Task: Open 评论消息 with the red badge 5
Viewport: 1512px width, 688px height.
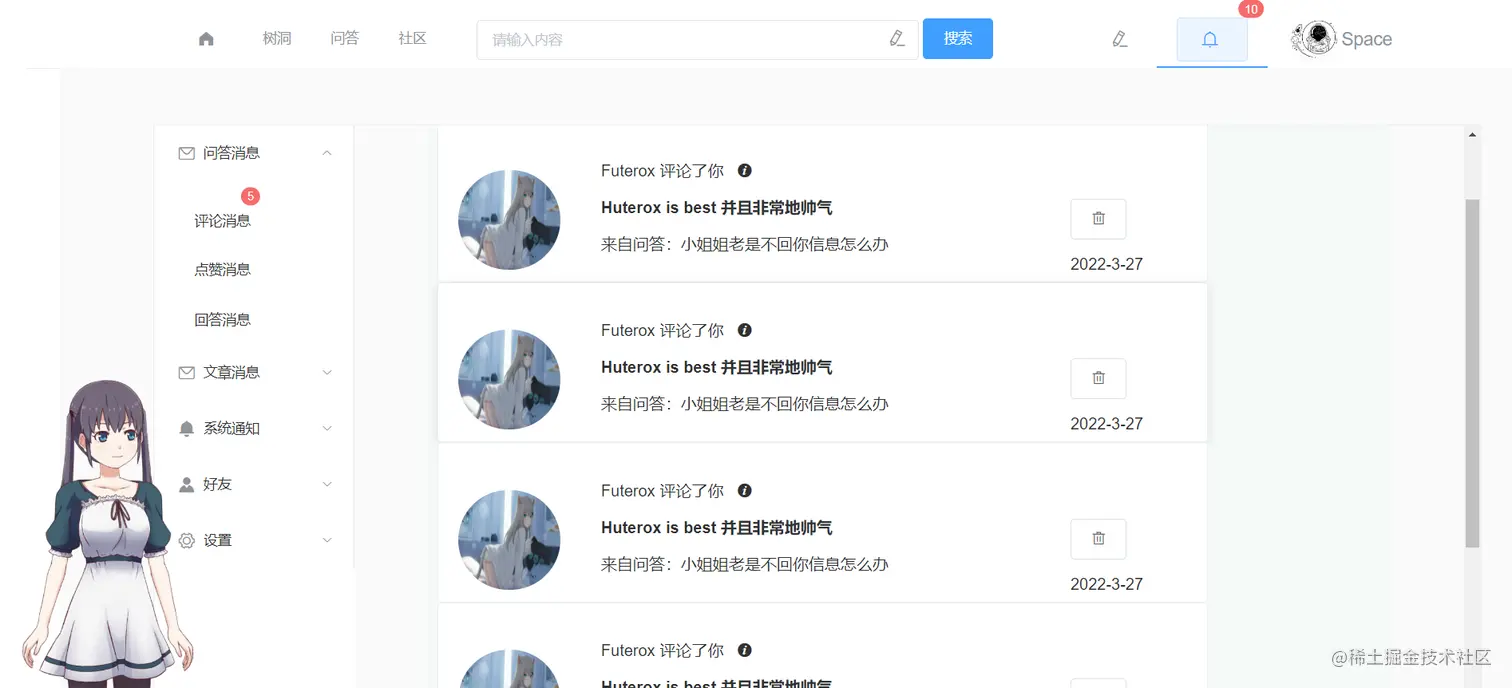Action: (x=221, y=220)
